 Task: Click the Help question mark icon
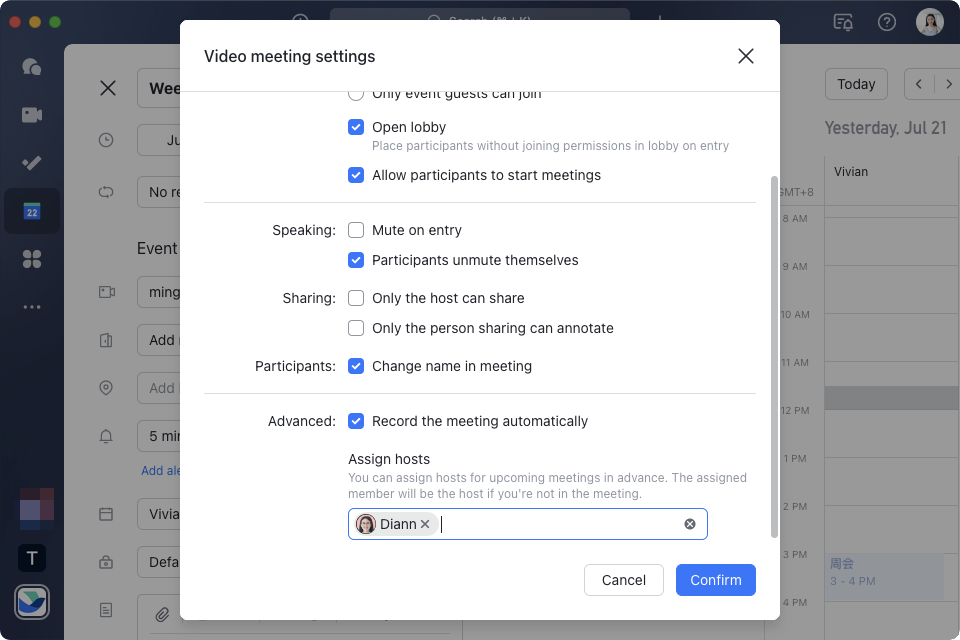(886, 21)
